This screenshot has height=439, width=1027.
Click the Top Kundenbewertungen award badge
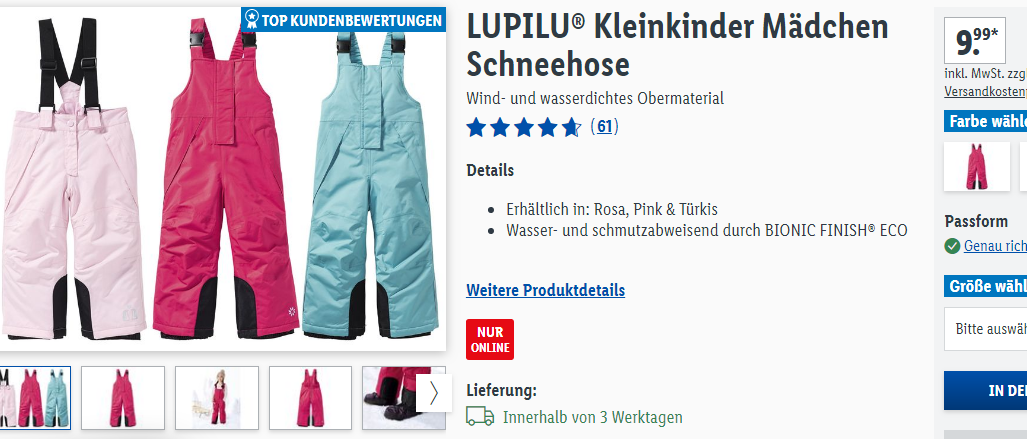343,20
